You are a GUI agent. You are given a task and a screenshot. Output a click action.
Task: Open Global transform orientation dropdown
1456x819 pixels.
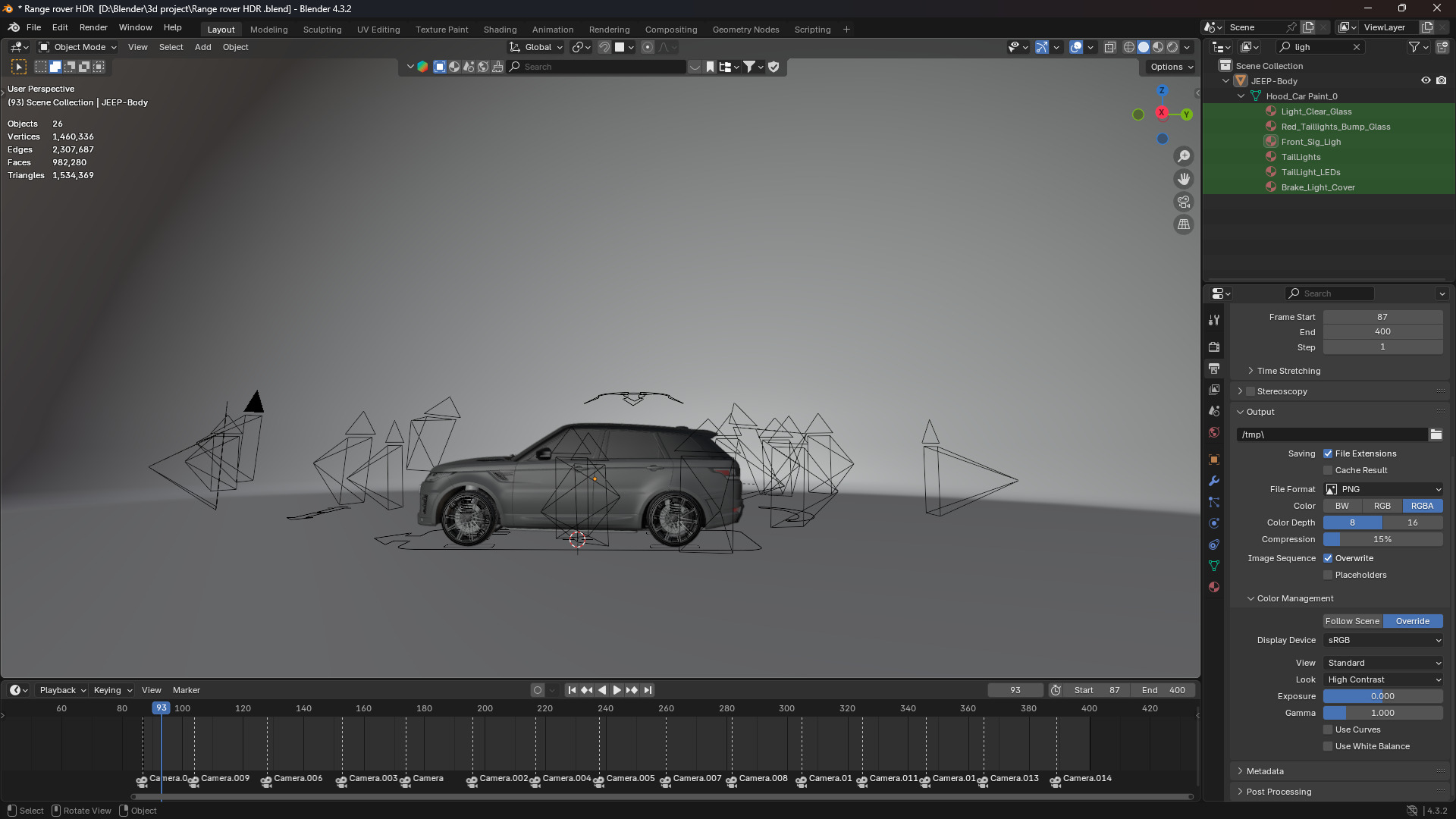point(537,47)
